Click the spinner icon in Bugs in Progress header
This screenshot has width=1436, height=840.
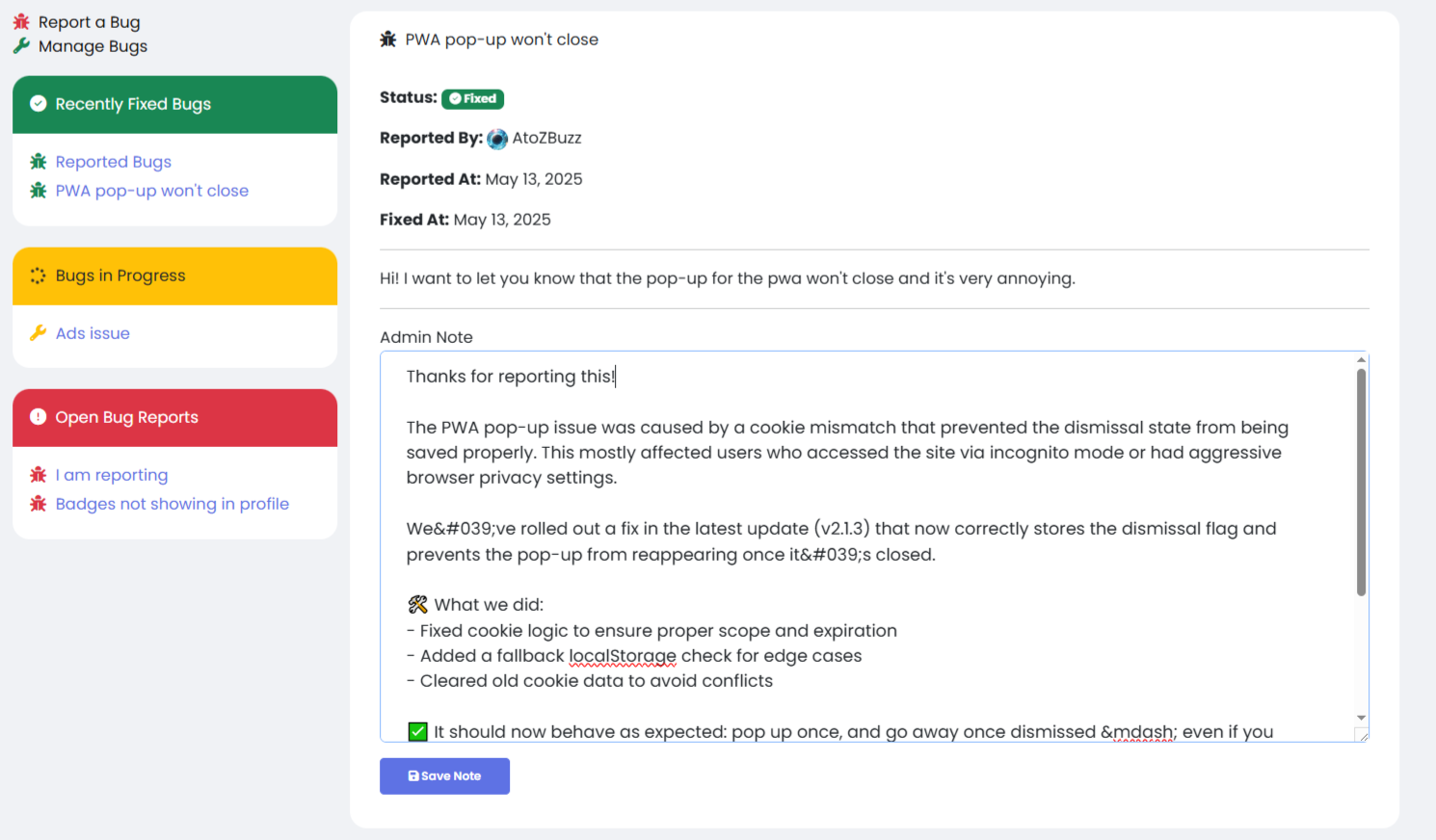coord(39,276)
